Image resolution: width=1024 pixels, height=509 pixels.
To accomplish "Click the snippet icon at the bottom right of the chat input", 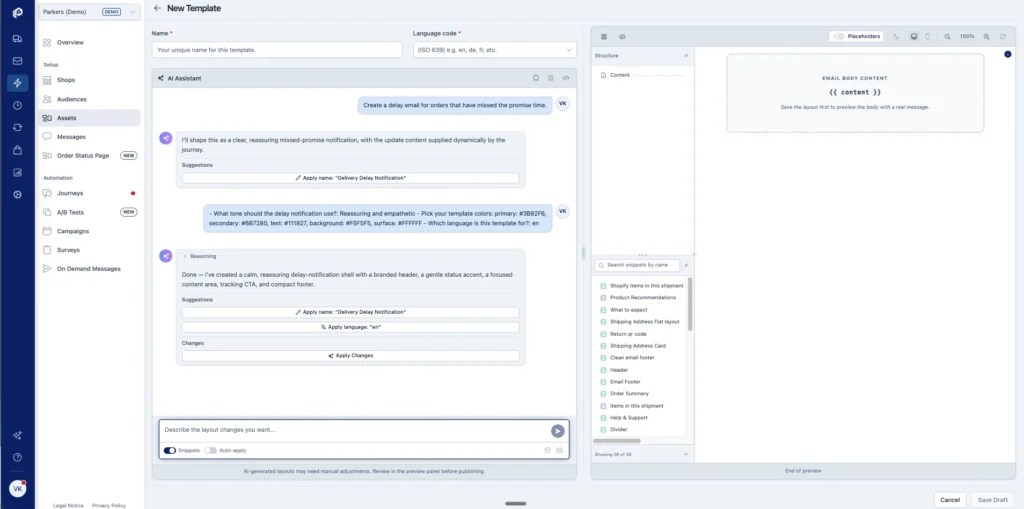I will tap(547, 450).
